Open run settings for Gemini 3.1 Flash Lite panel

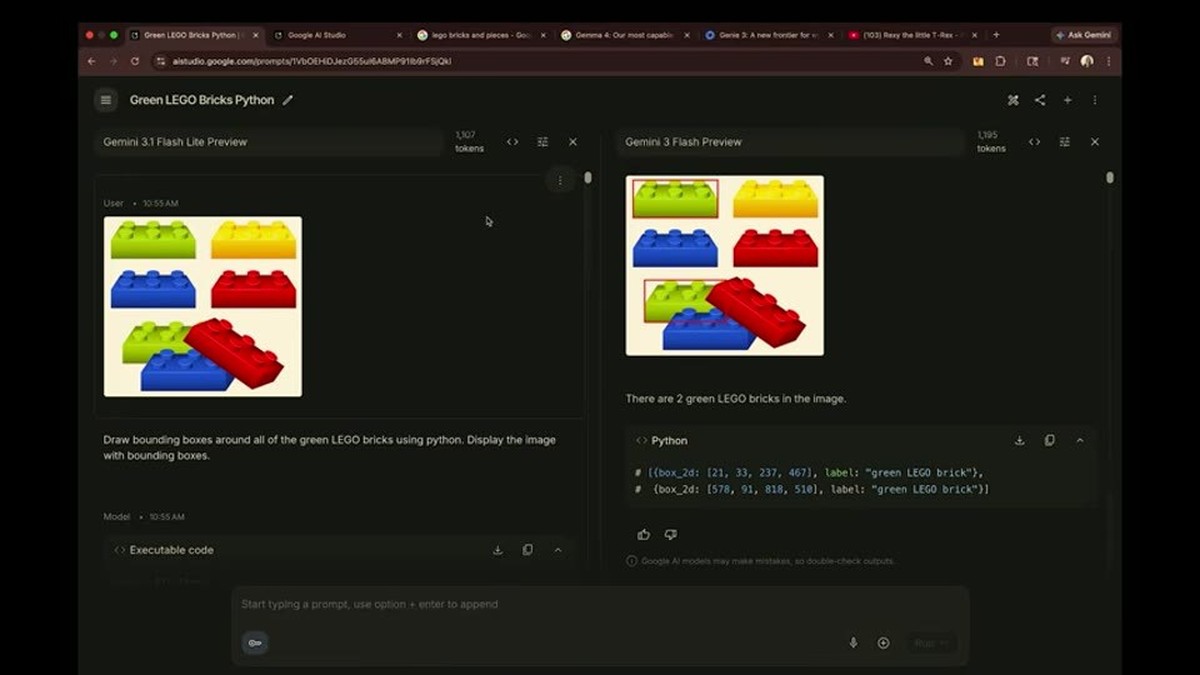point(543,142)
